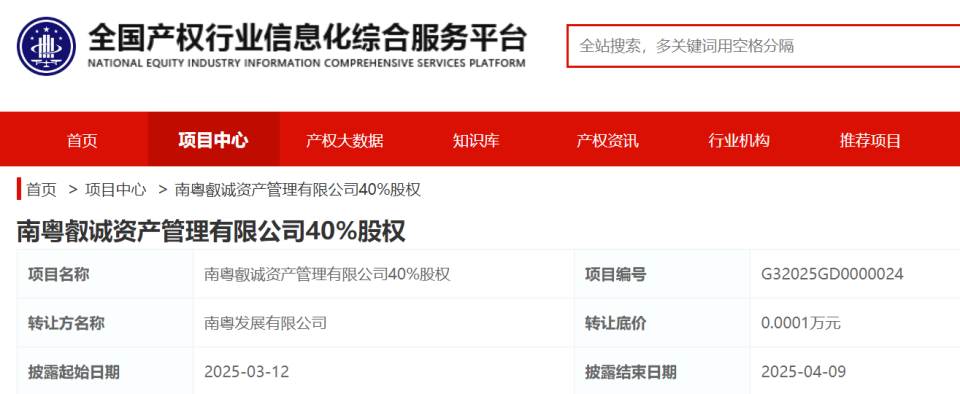The width and height of the screenshot is (960, 394).
Task: Select the 转让方名称 label cell
Action: pos(105,323)
